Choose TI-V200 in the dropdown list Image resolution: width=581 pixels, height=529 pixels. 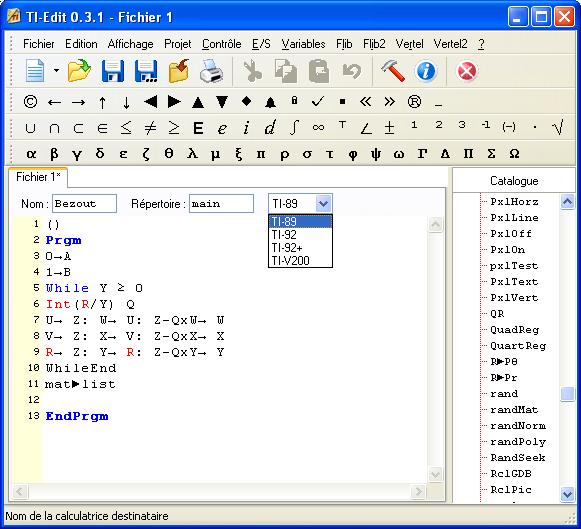[x=300, y=260]
